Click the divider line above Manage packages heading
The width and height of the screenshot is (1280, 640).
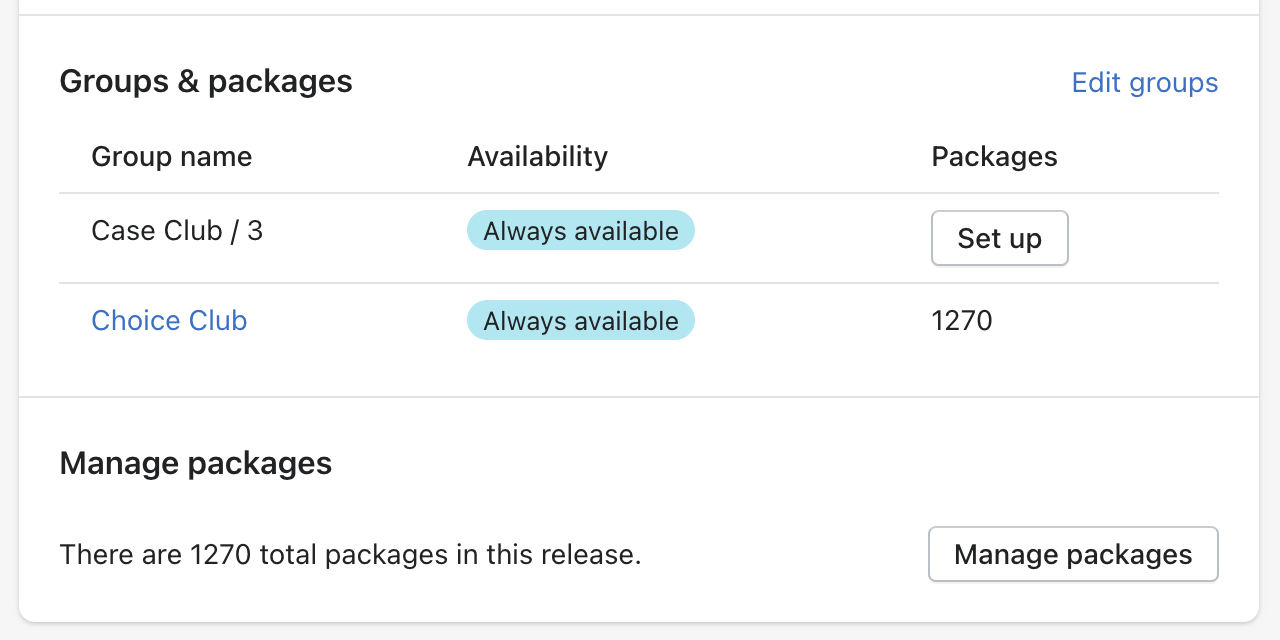click(x=639, y=397)
